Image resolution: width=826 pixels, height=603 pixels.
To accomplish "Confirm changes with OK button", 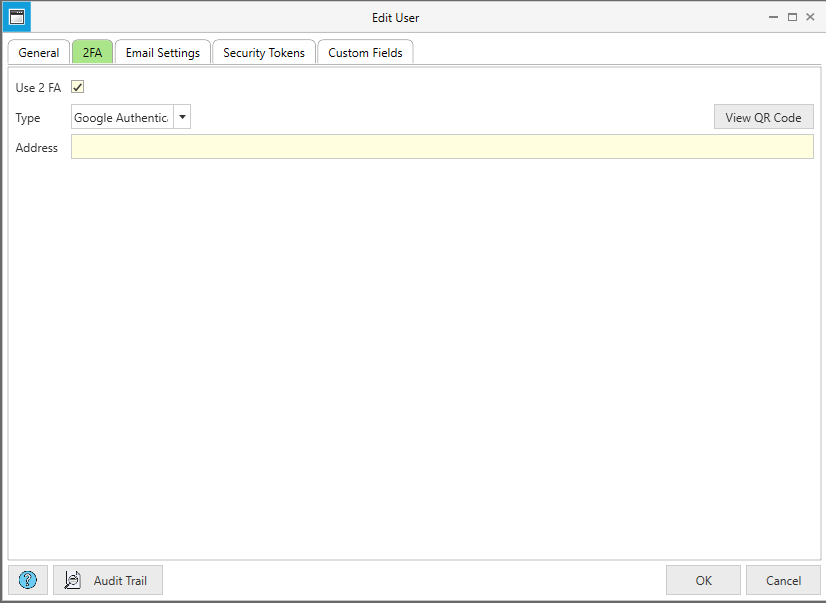I will 703,580.
